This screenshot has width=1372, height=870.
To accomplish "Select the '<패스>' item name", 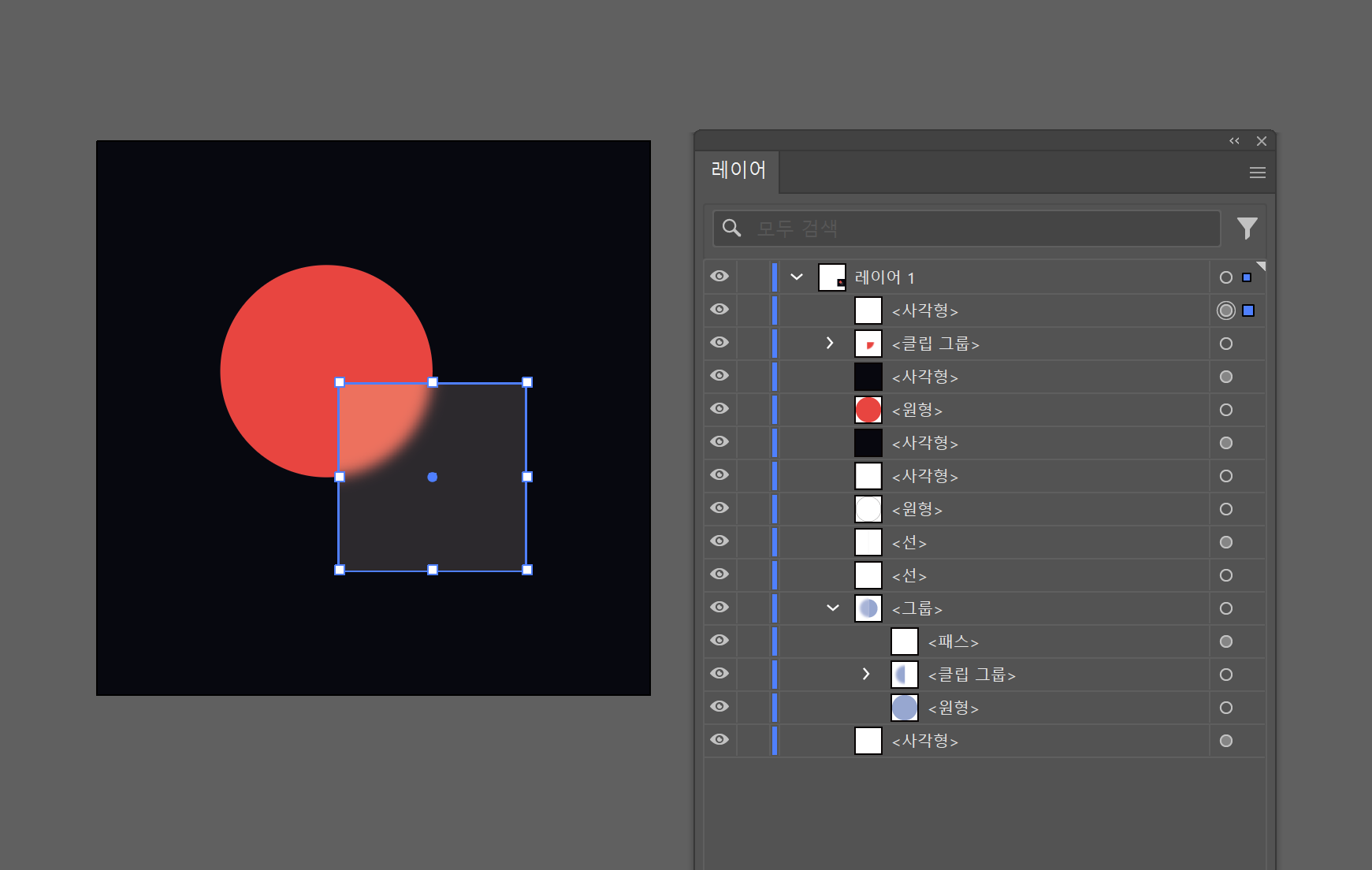I will (954, 641).
